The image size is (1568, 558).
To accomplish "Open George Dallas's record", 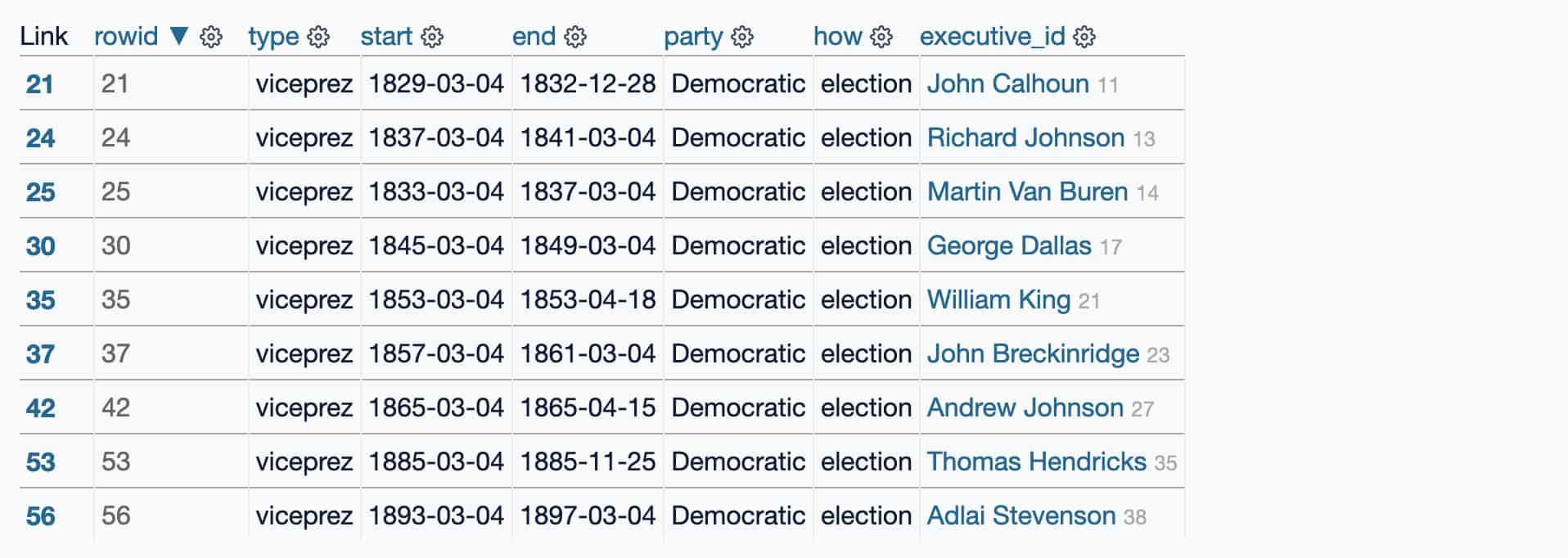I will click(x=1009, y=245).
